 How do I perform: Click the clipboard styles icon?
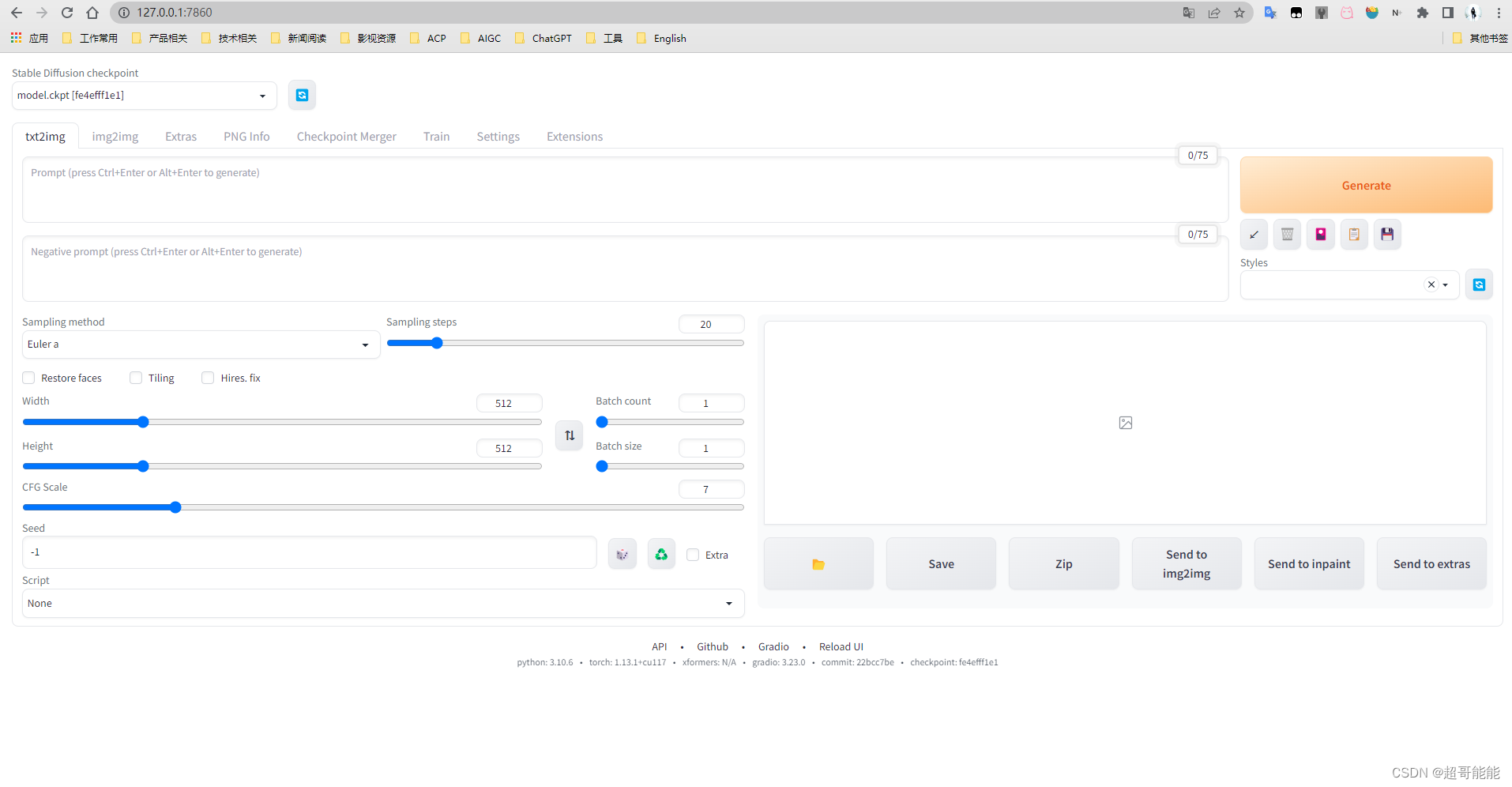coord(1354,235)
